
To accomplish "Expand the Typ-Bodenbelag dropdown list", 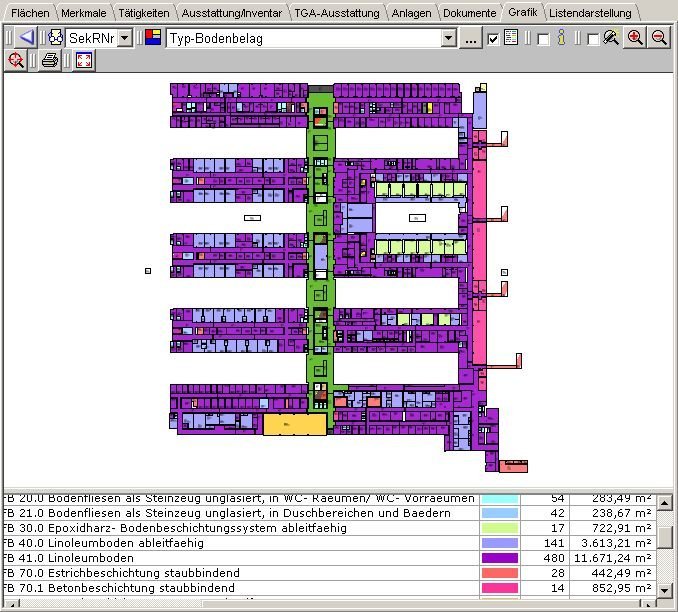I will point(449,38).
